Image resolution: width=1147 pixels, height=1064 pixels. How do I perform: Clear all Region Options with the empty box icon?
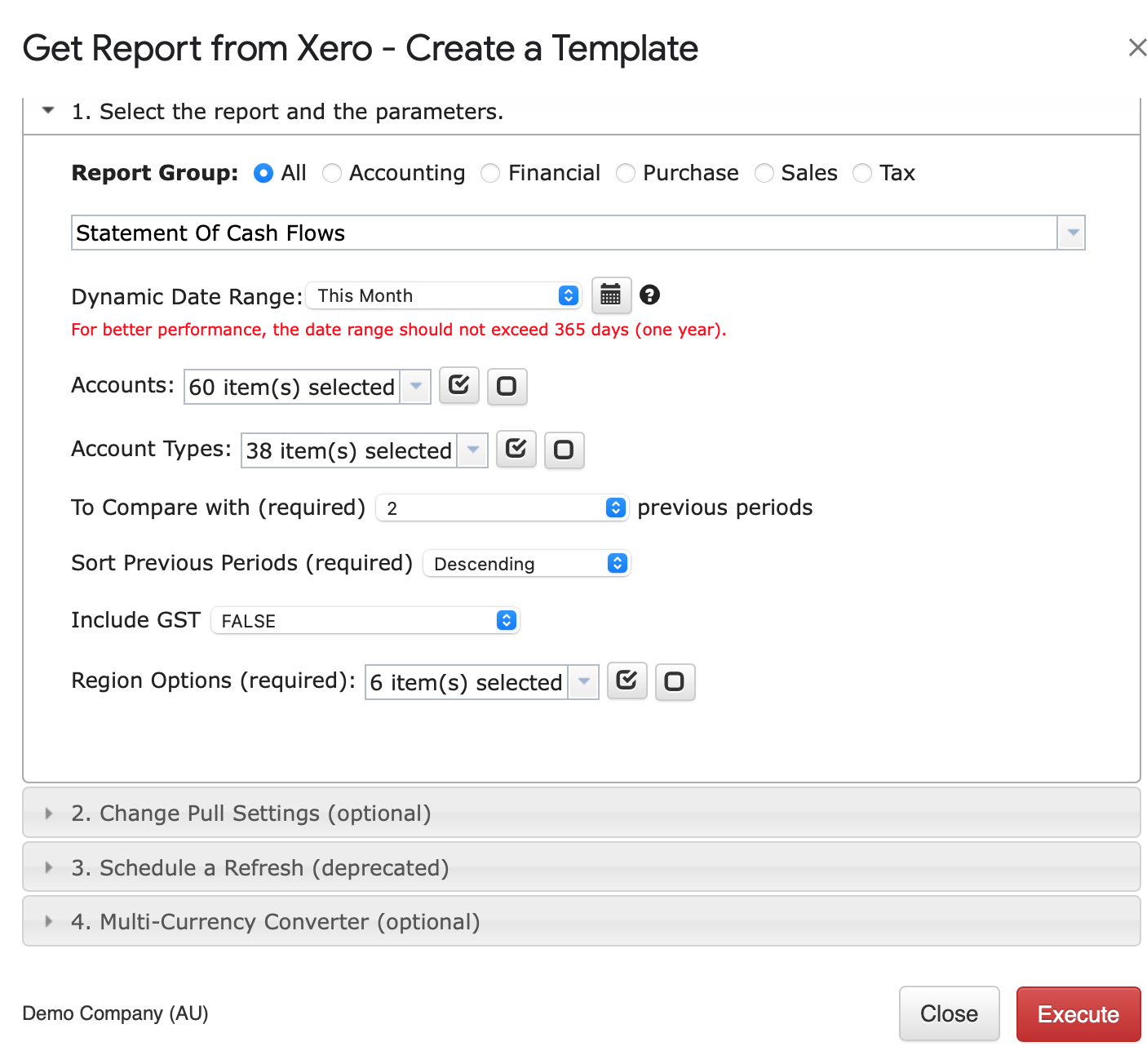click(x=675, y=681)
